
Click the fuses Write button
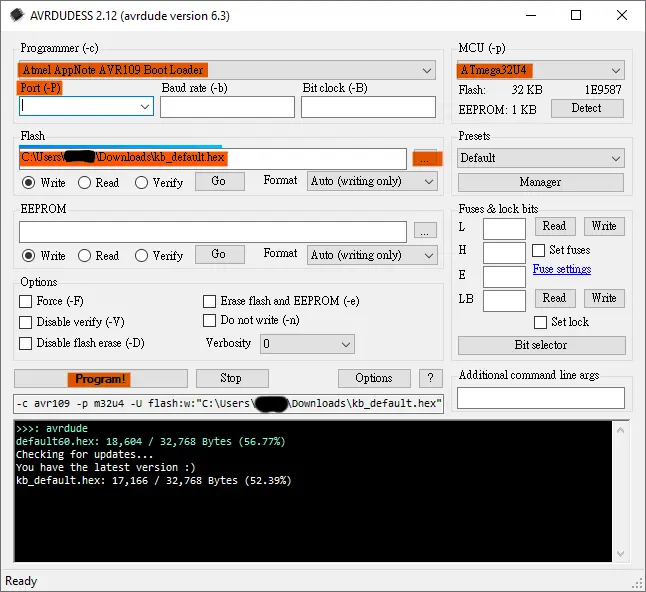tap(604, 227)
